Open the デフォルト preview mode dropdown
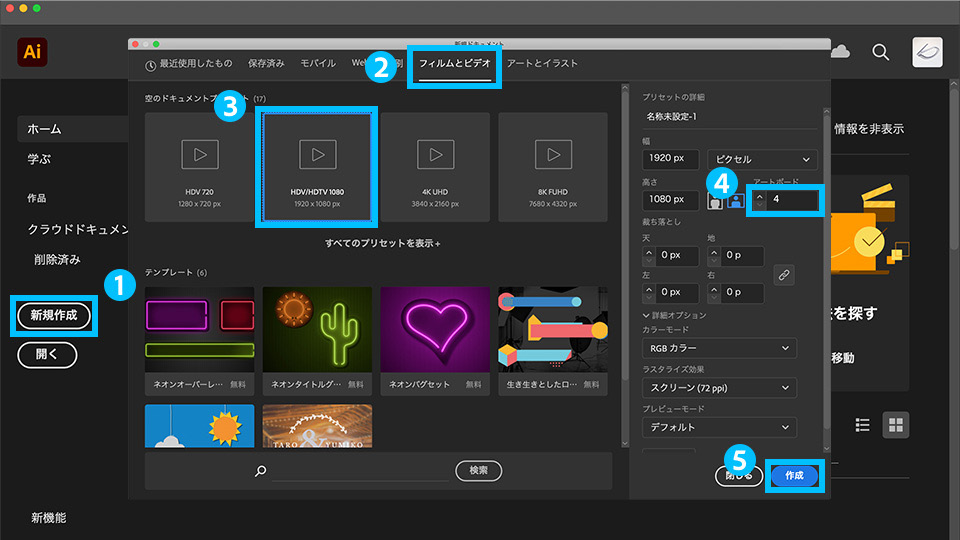This screenshot has height=540, width=960. pos(719,427)
